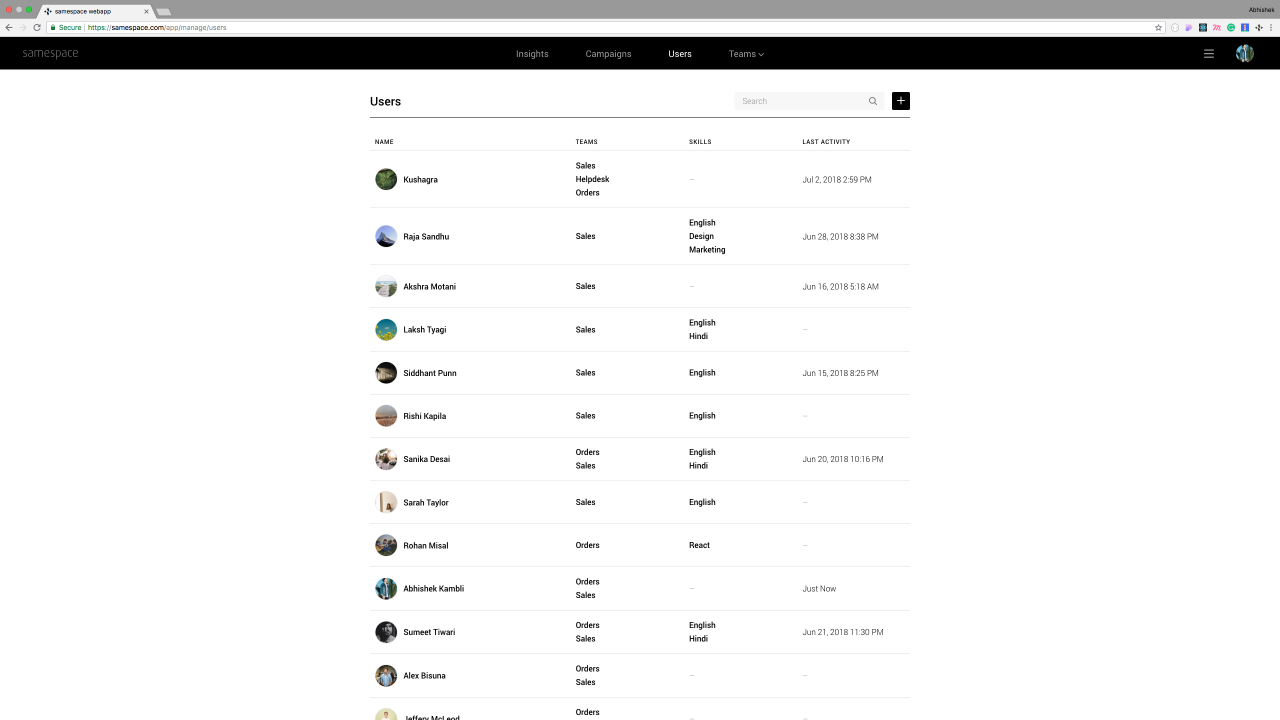Expand the Teams dropdown in navigation

click(746, 54)
